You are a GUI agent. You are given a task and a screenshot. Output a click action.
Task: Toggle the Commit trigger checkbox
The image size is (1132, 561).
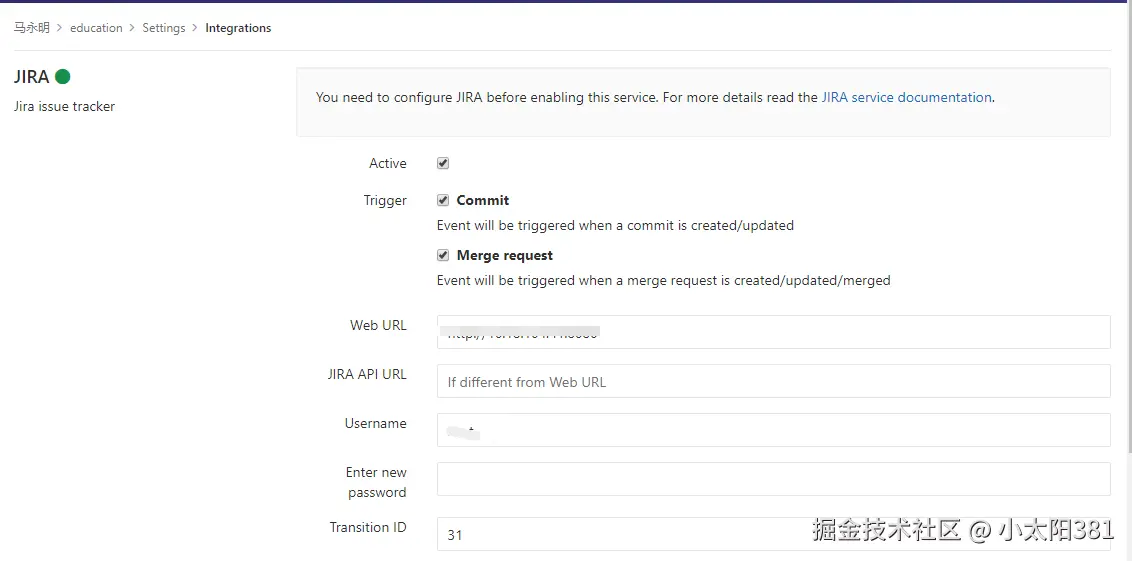443,200
